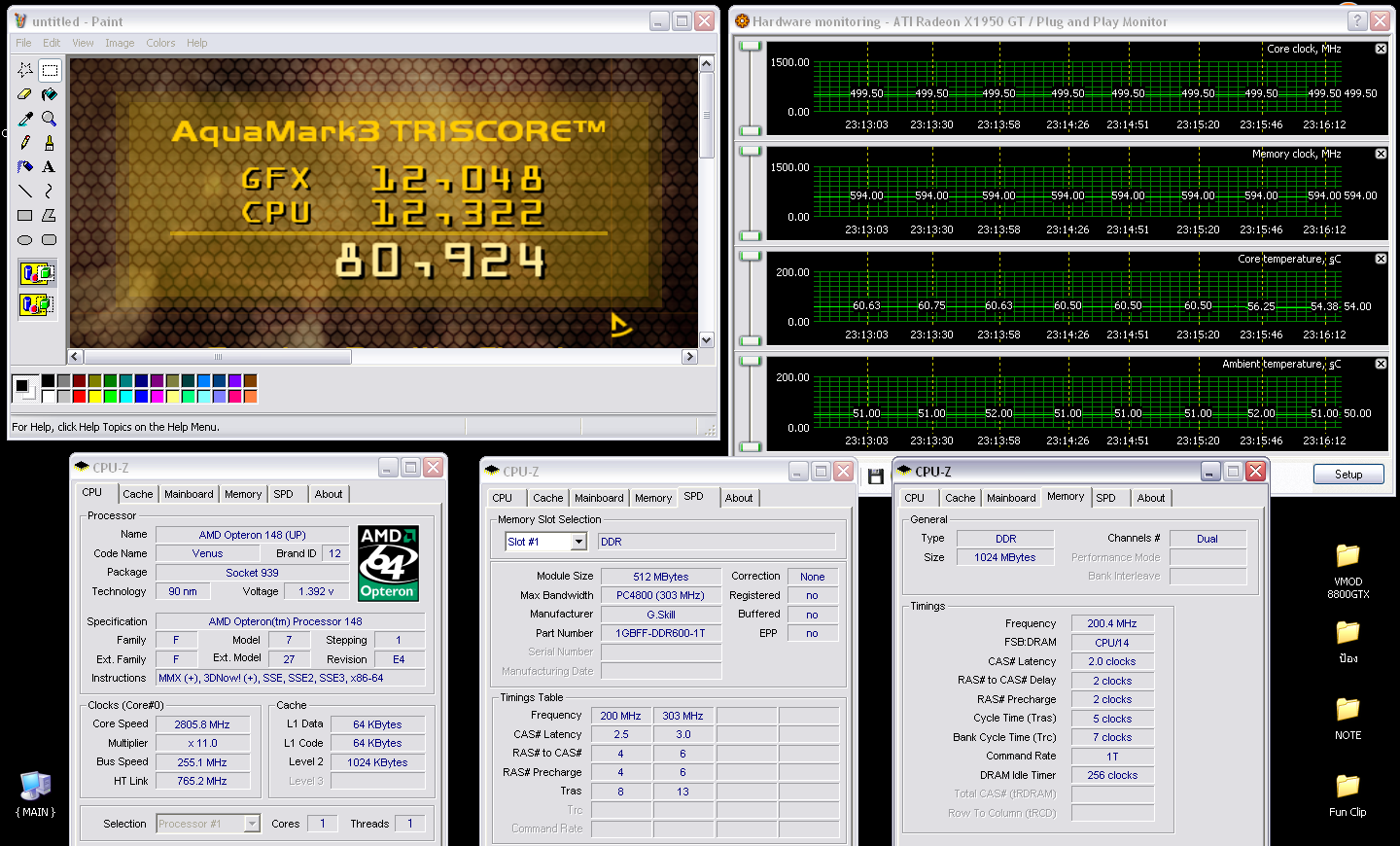
Task: Select the Free-Form Select tool in Paint
Action: [x=25, y=70]
